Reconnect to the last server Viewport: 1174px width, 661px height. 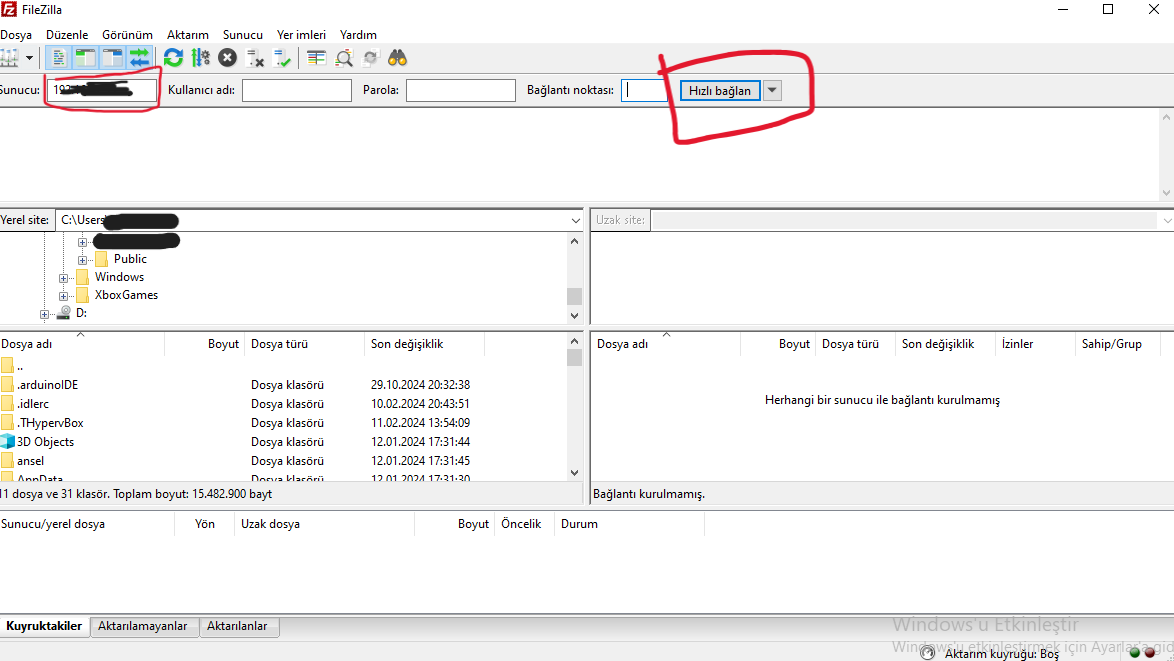[x=282, y=58]
